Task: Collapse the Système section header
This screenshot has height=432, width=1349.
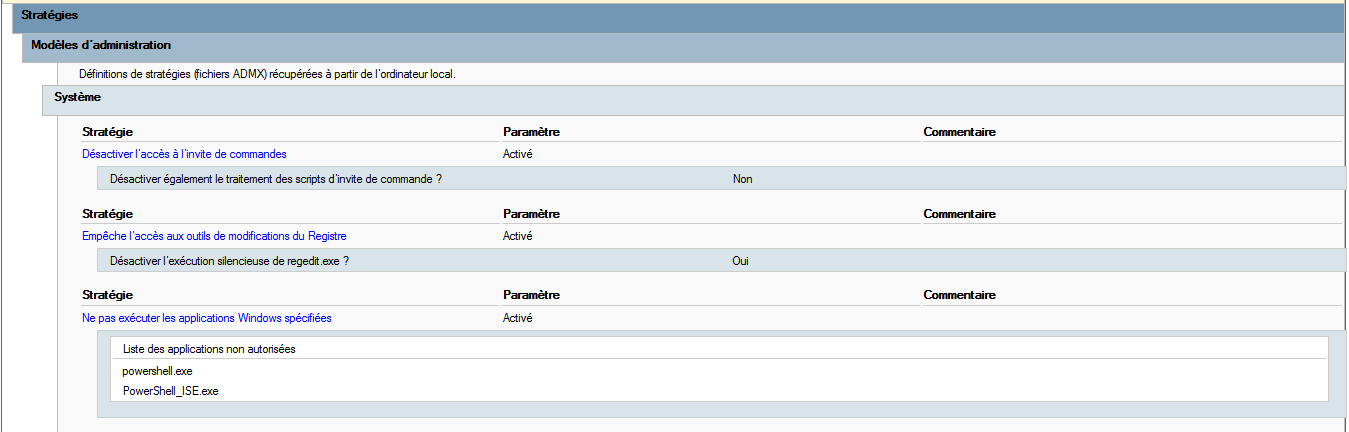Action: point(77,98)
